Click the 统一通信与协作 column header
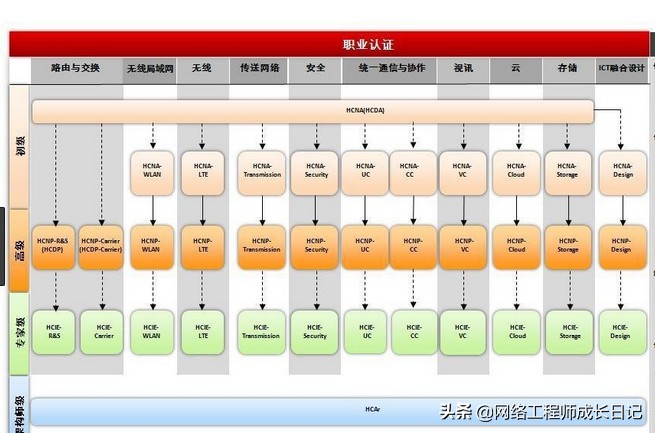Viewport: 655px width, 433px height. click(389, 70)
